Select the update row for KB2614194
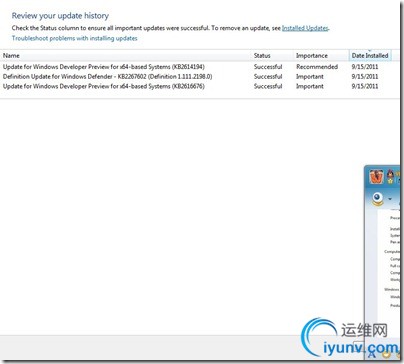This screenshot has width=404, height=364. [x=199, y=67]
